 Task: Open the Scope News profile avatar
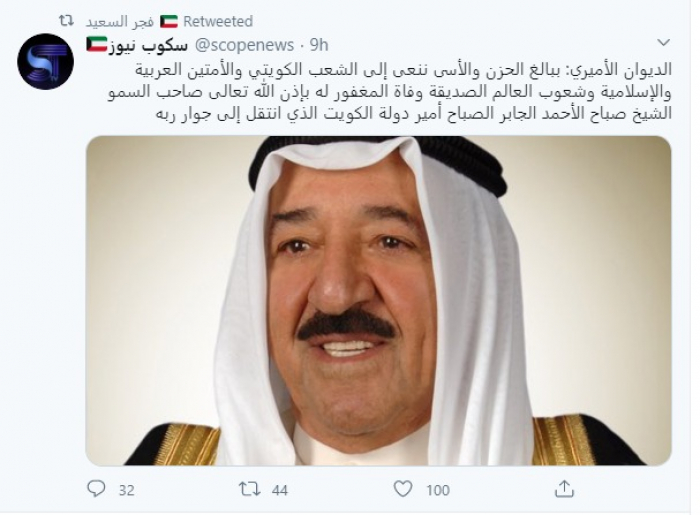click(x=46, y=62)
